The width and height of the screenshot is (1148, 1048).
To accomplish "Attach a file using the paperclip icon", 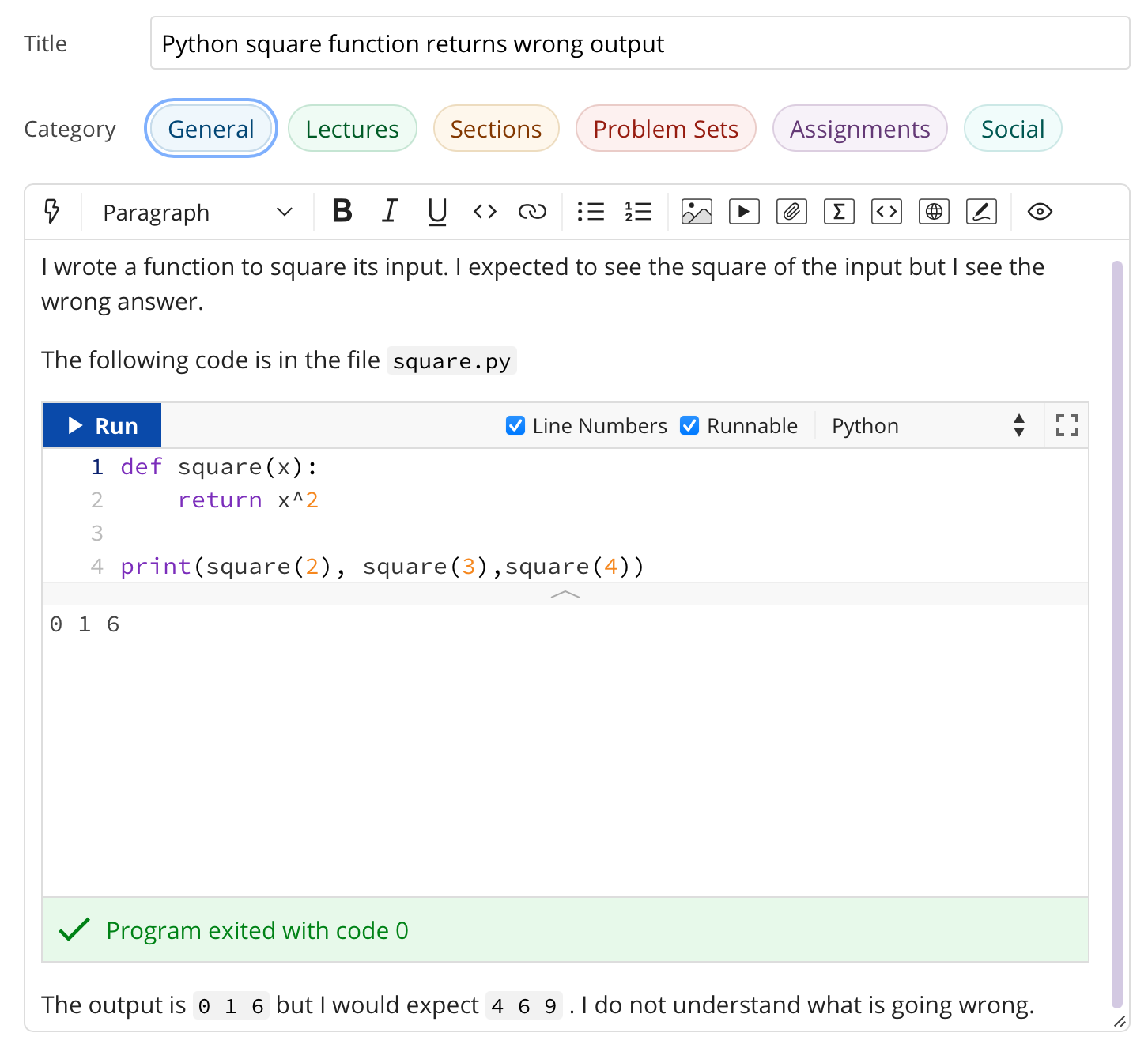I will pyautogui.click(x=791, y=212).
